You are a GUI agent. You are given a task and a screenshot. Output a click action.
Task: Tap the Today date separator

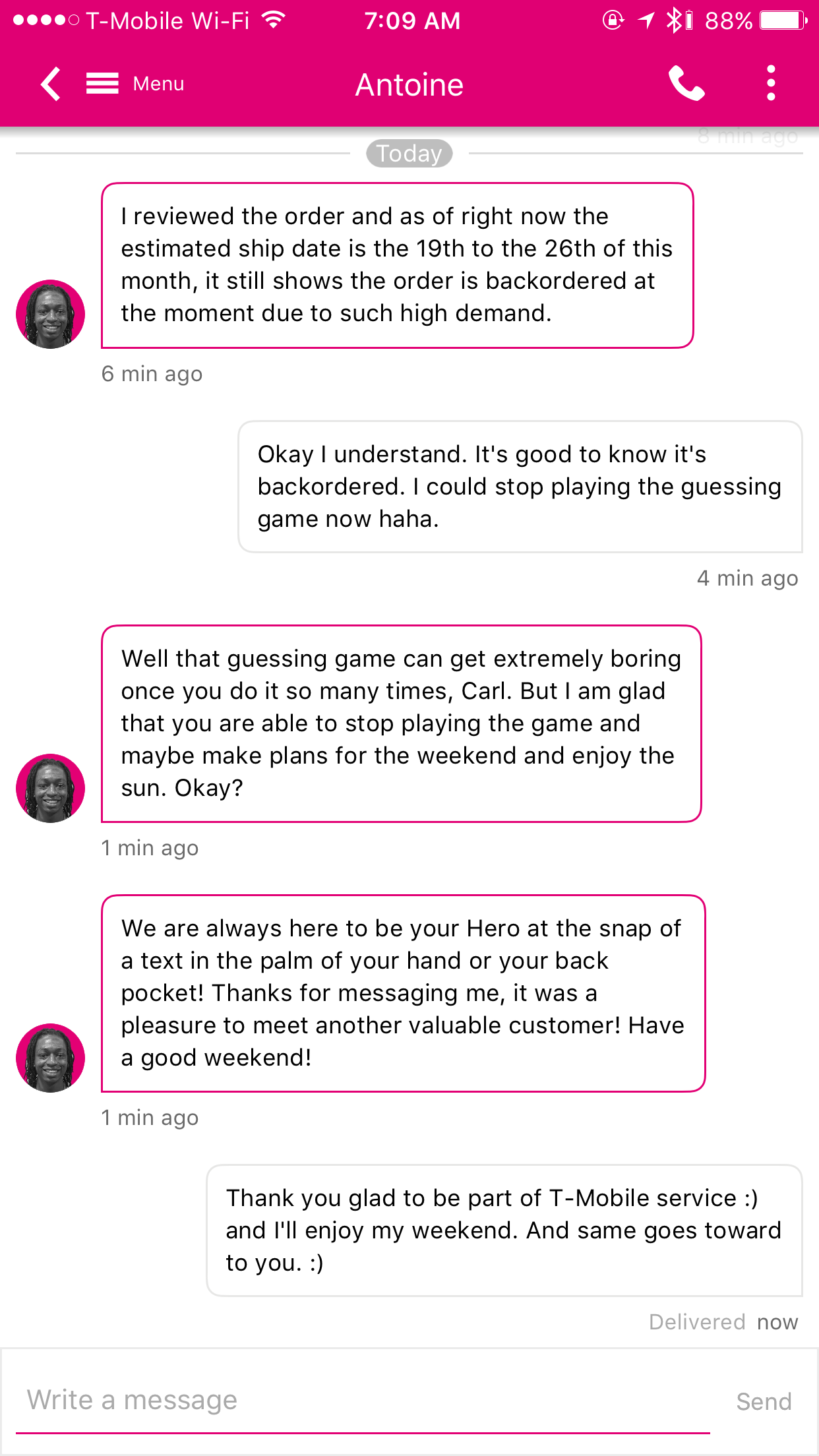point(409,154)
